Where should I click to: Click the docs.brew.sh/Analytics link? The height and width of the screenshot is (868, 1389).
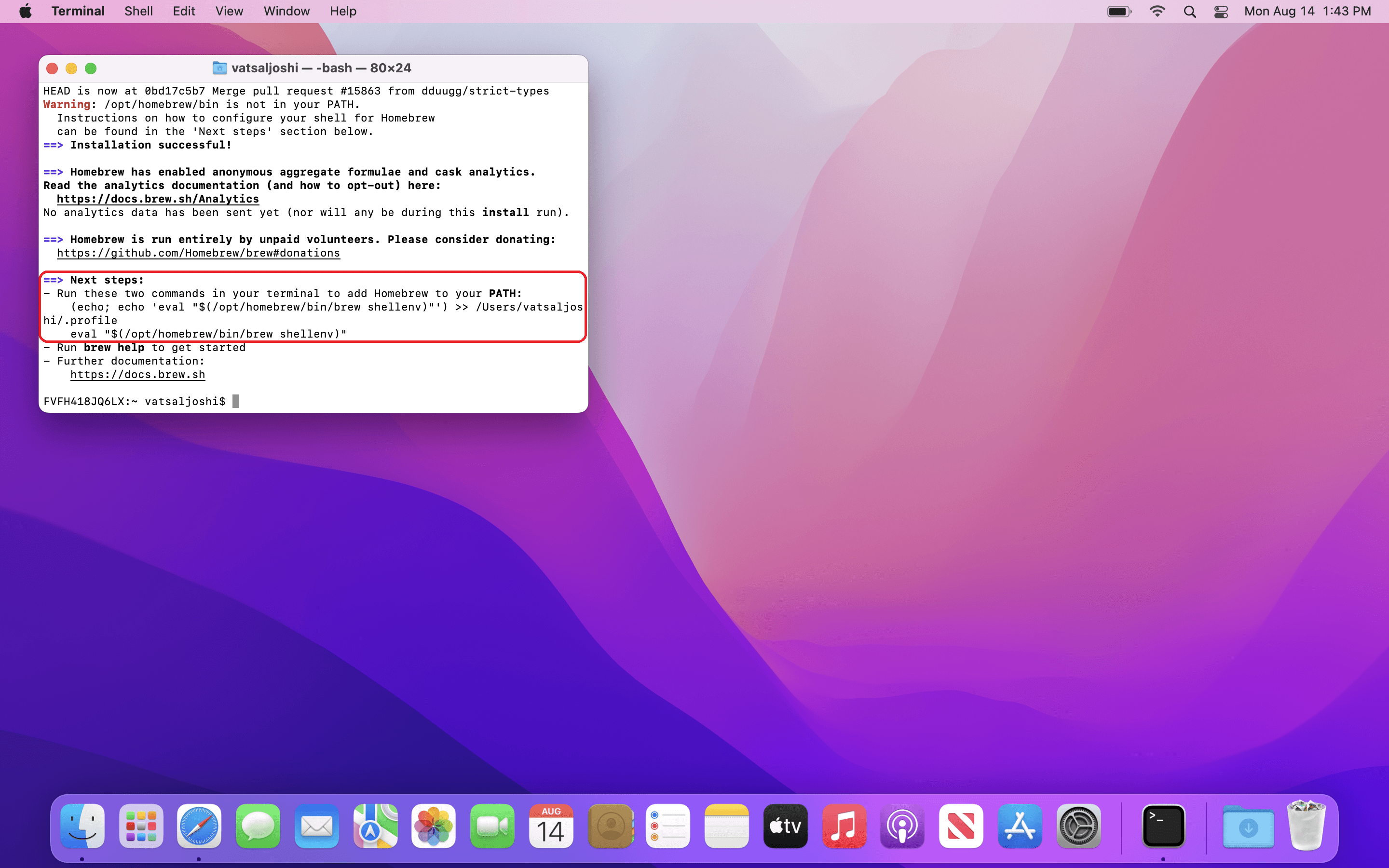158,199
